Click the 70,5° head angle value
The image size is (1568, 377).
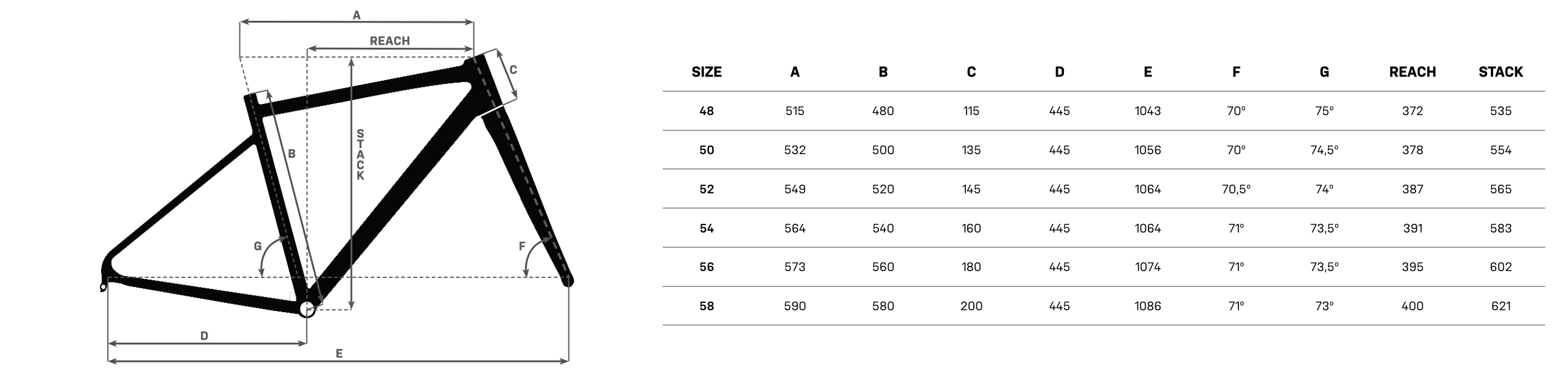click(1236, 189)
